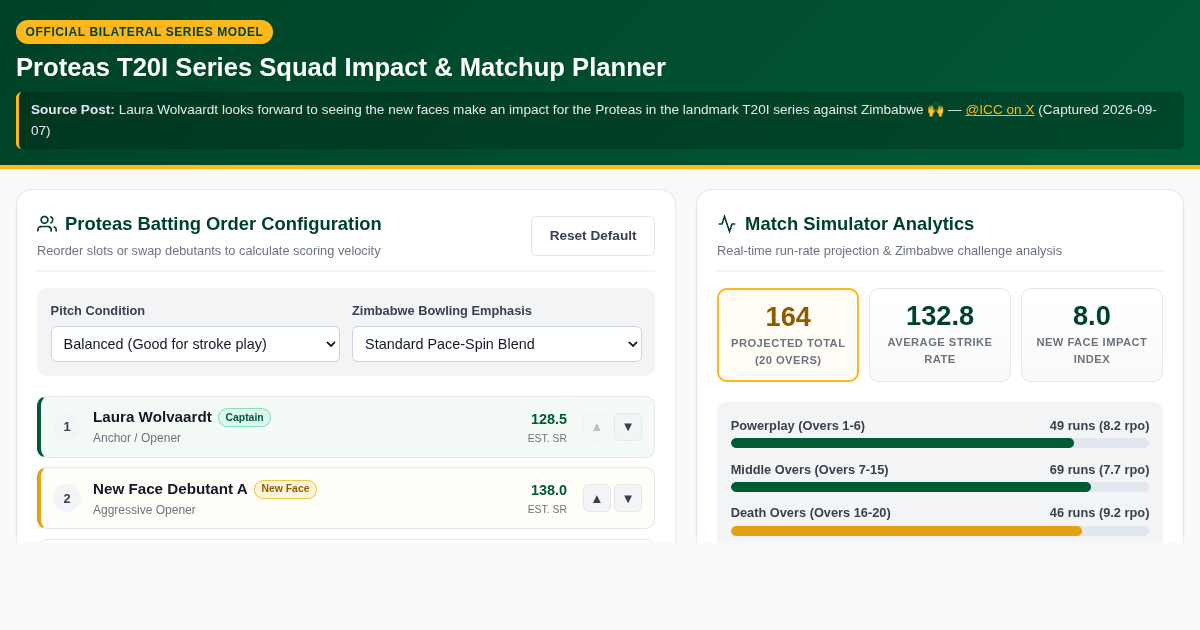Click Laura Wolvaardt's name
This screenshot has height=630, width=1200.
coord(152,417)
